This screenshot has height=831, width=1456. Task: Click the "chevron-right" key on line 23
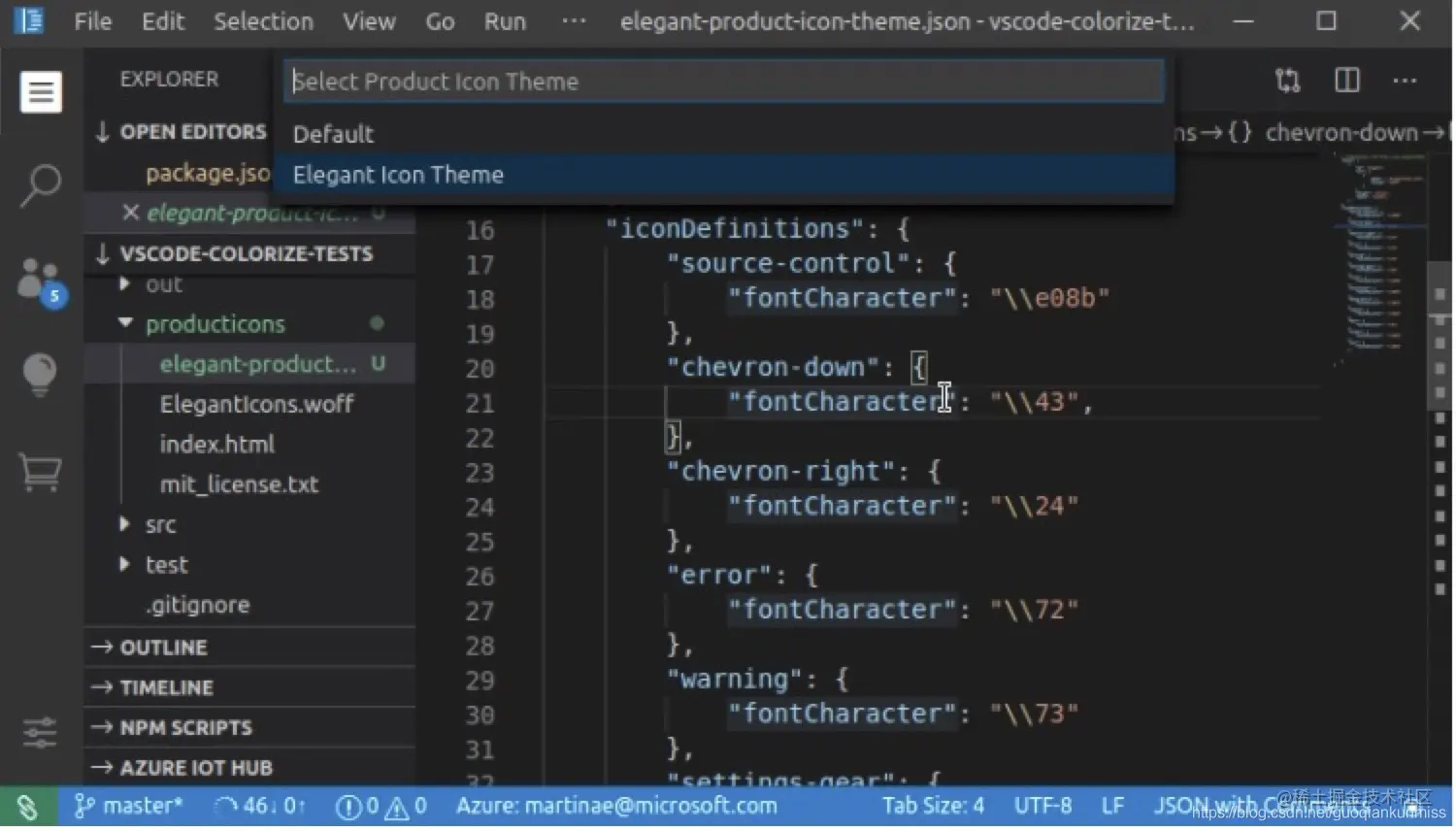pos(780,472)
